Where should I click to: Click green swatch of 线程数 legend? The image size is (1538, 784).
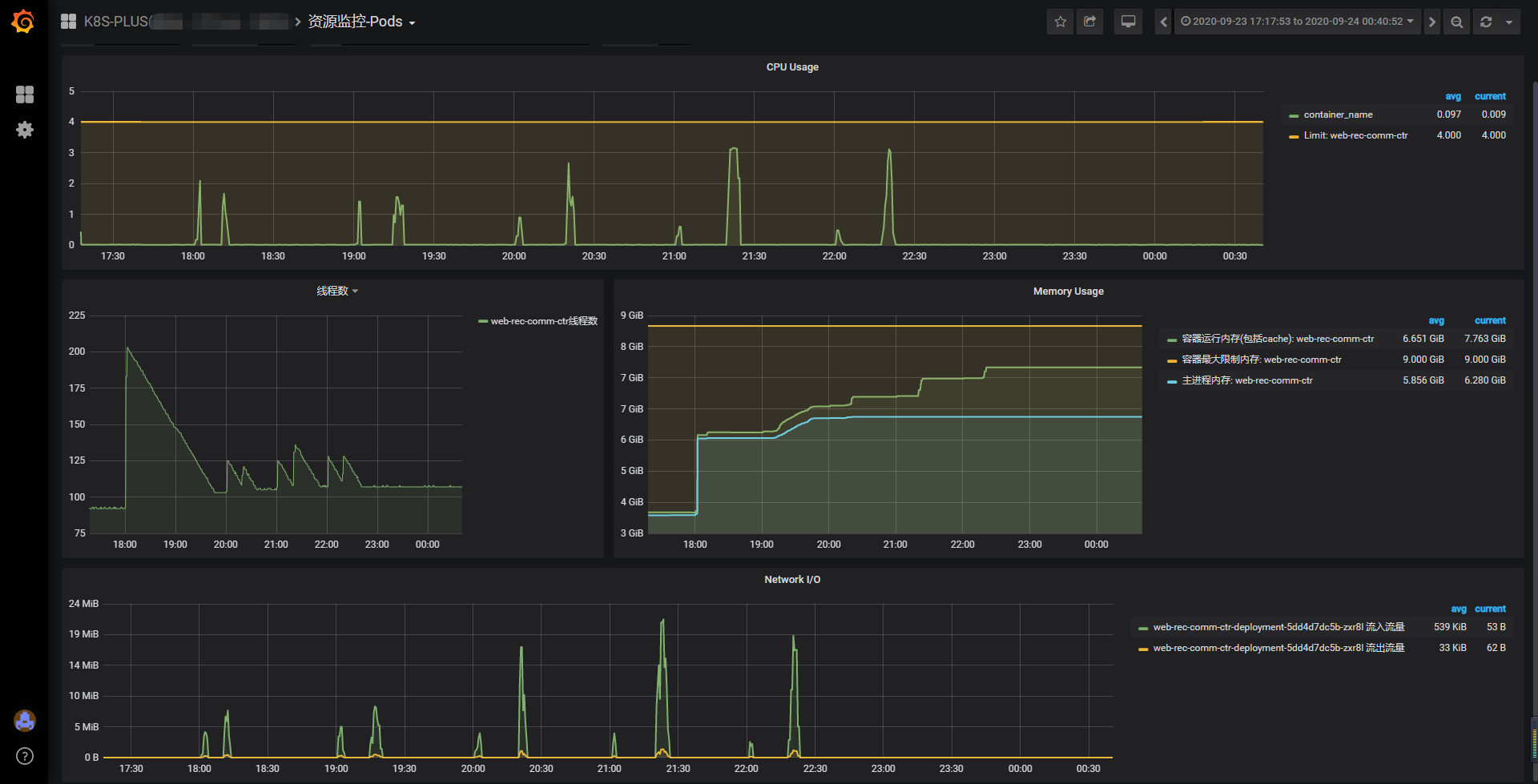[x=483, y=321]
